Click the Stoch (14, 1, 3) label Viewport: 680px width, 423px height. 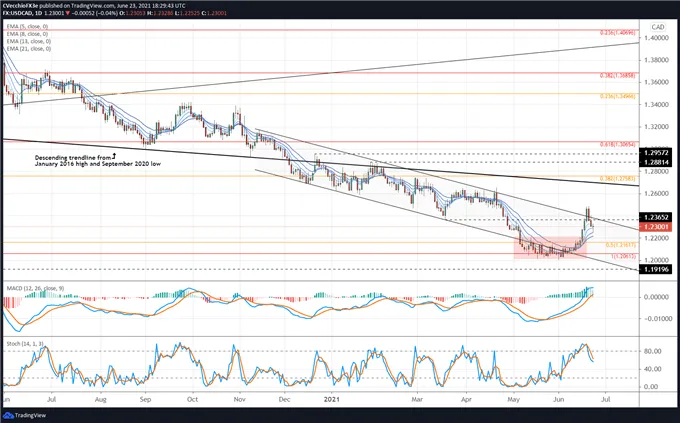click(25, 344)
